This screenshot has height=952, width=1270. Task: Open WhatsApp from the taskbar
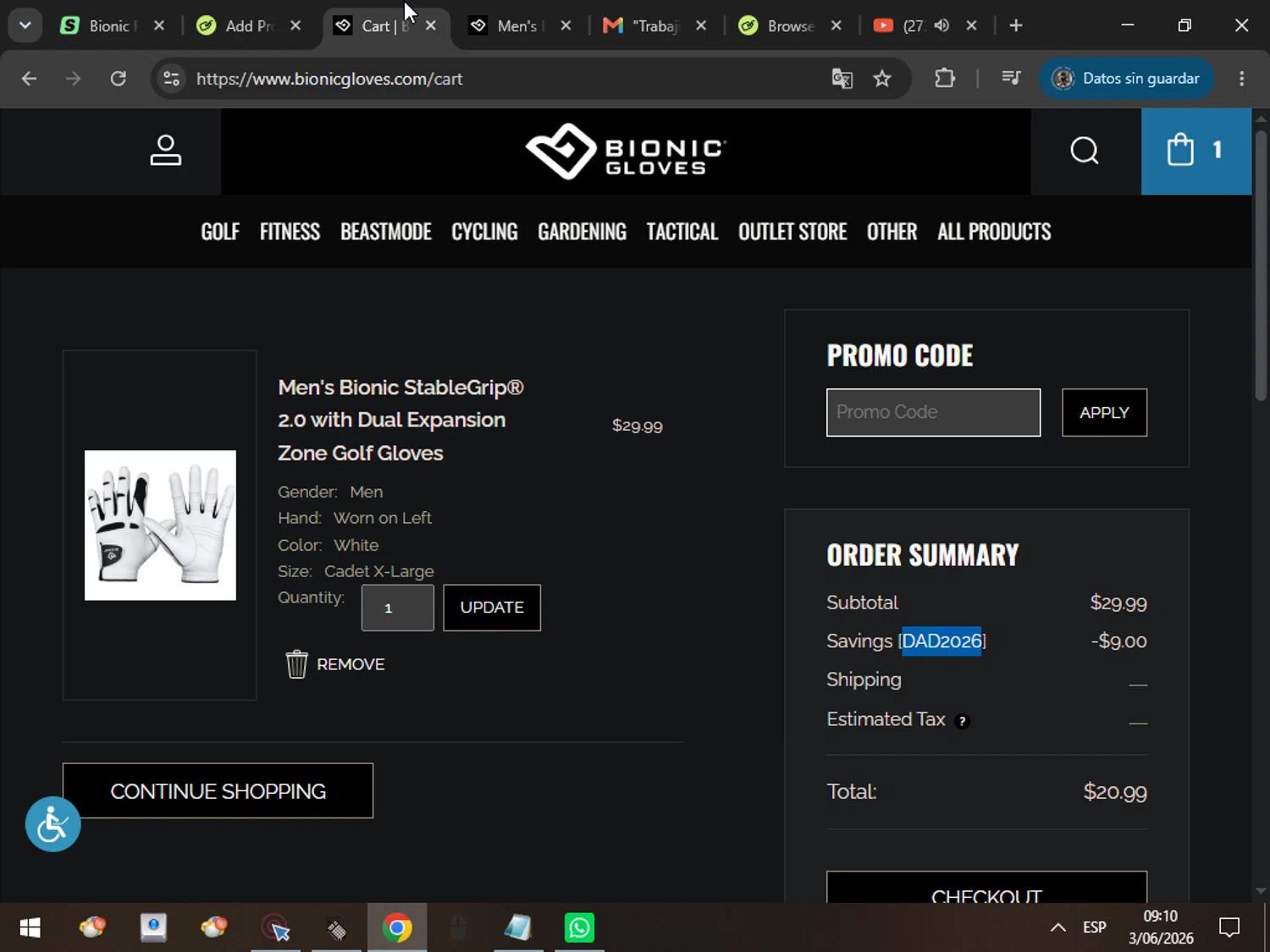tap(580, 928)
